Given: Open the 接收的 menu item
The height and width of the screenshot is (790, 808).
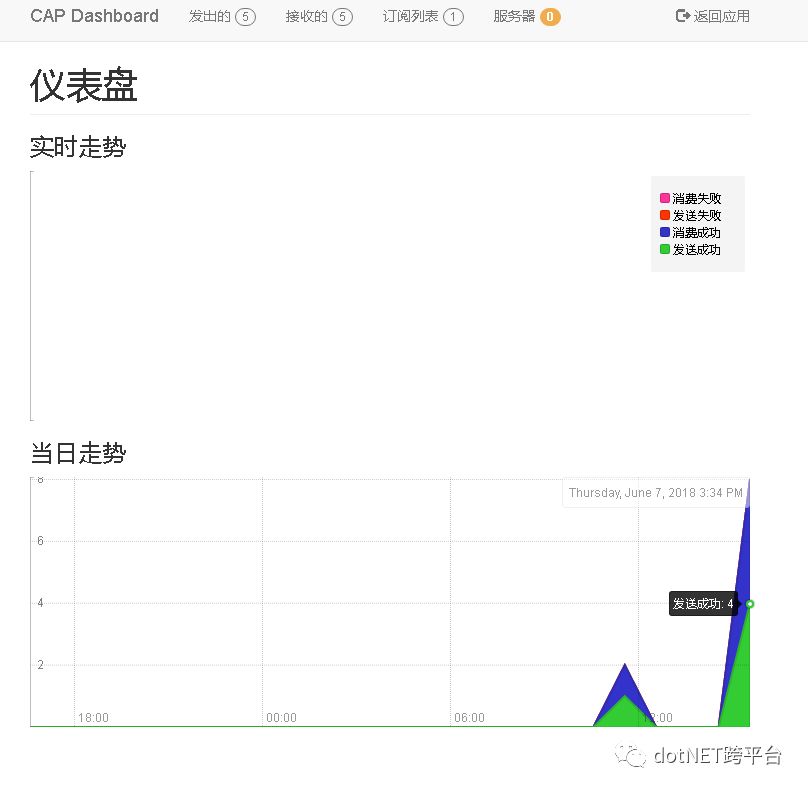Looking at the screenshot, I should 308,16.
